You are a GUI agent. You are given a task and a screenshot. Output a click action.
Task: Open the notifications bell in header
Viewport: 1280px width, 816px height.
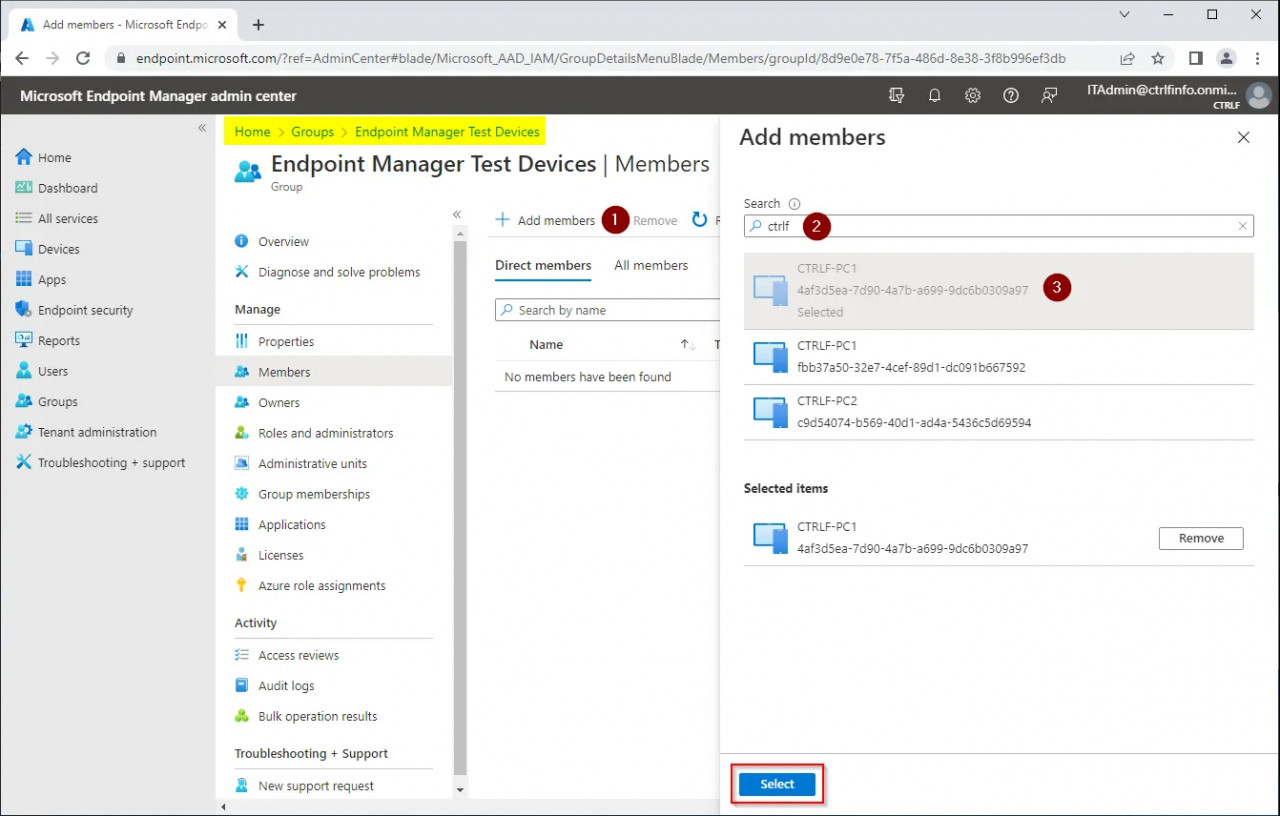click(x=935, y=96)
